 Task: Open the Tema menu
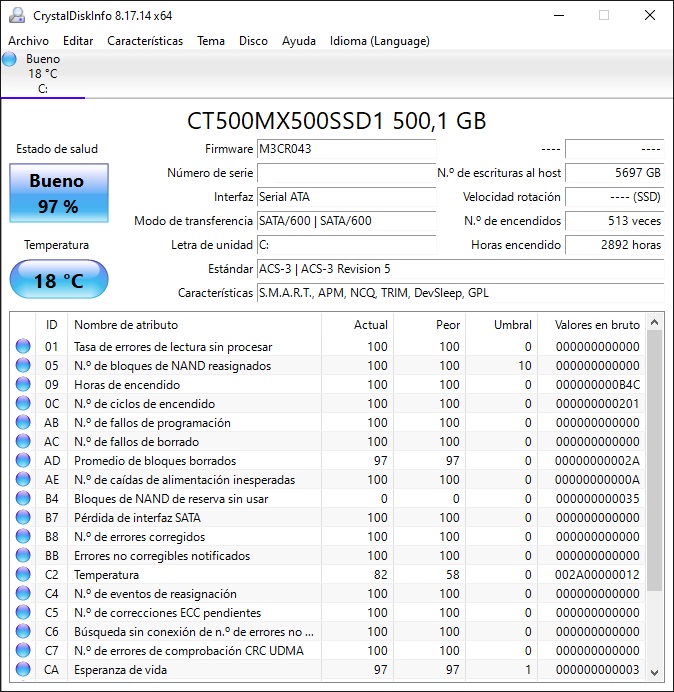click(x=211, y=41)
